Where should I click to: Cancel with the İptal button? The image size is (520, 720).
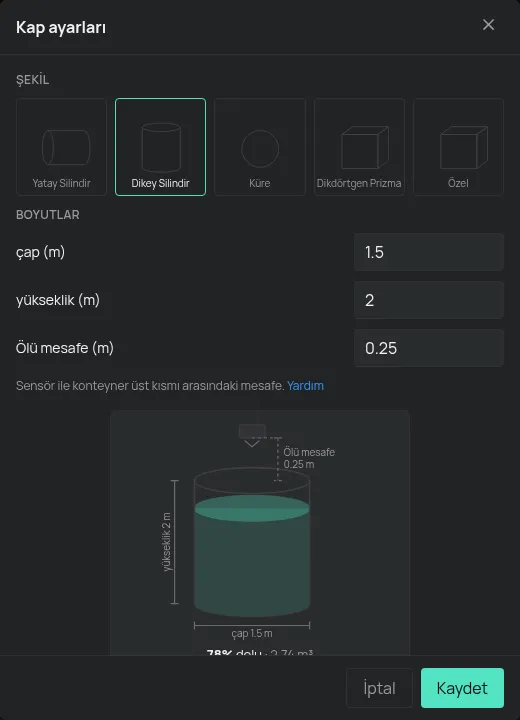point(379,688)
